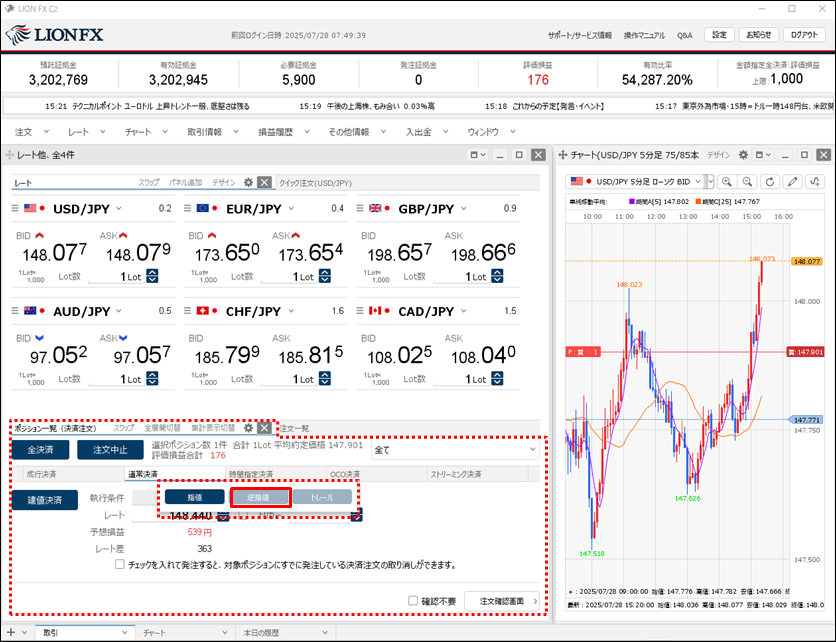
Task: Open the 注文 menu
Action: pyautogui.click(x=31, y=131)
